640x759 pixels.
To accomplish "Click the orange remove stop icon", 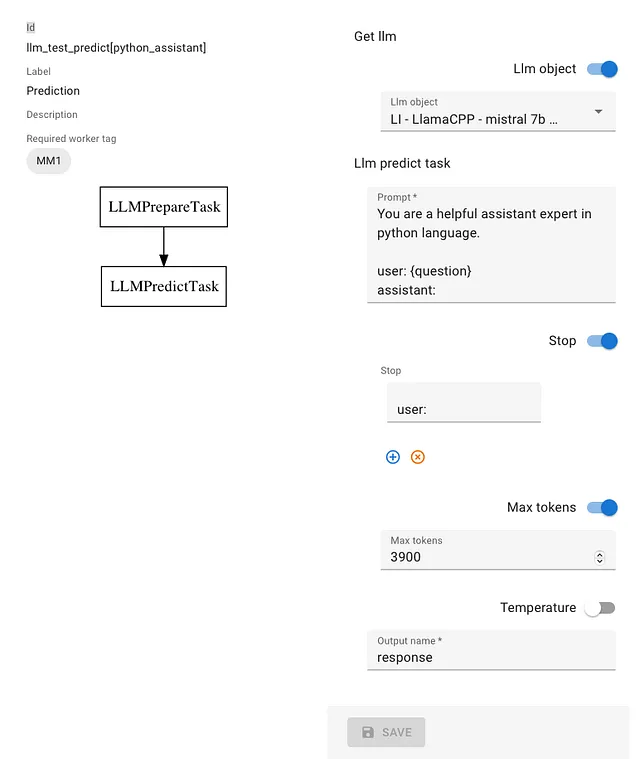I will [417, 457].
